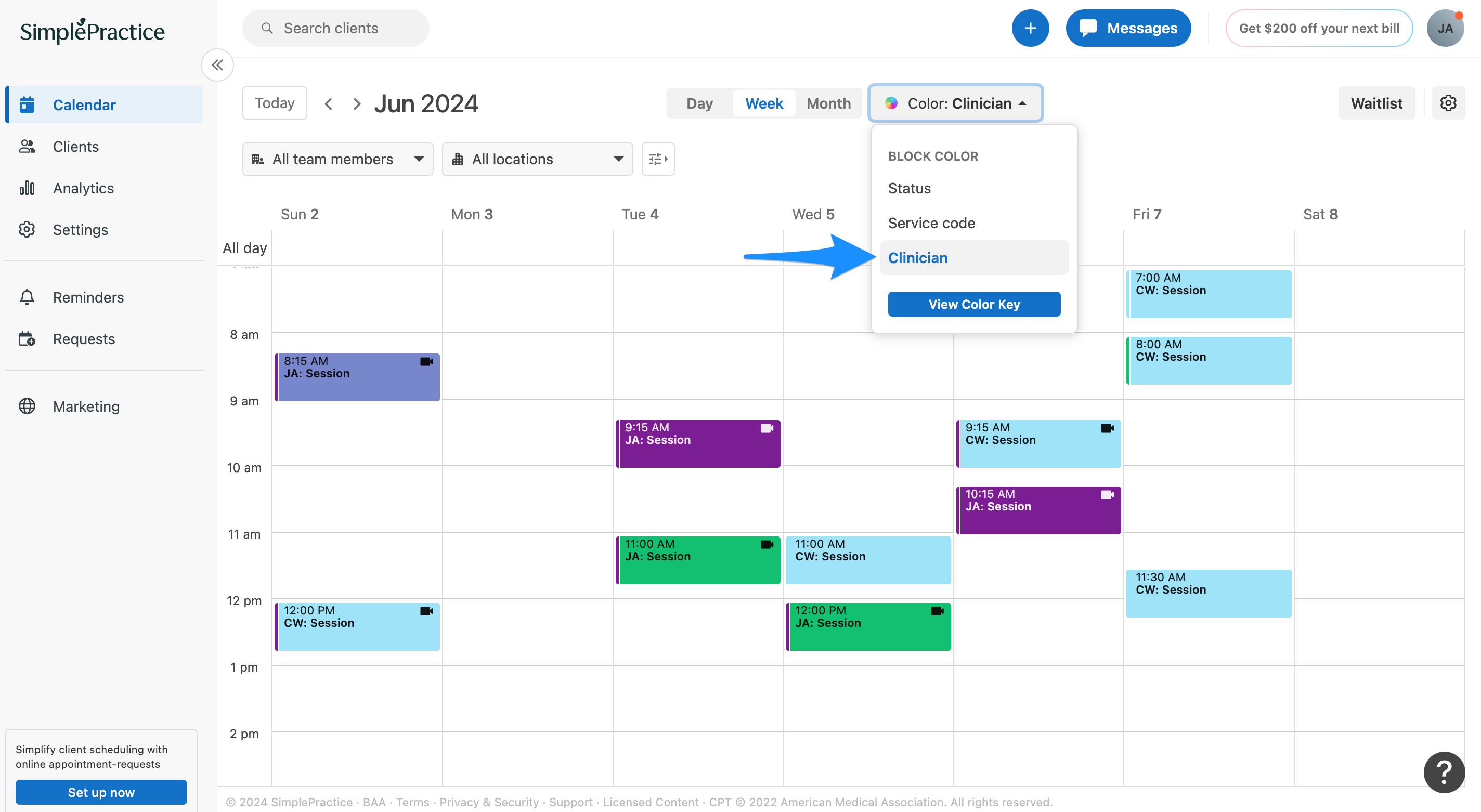Click the video icon on the 9:15 AM CW session
Image resolution: width=1481 pixels, height=812 pixels.
point(1107,428)
